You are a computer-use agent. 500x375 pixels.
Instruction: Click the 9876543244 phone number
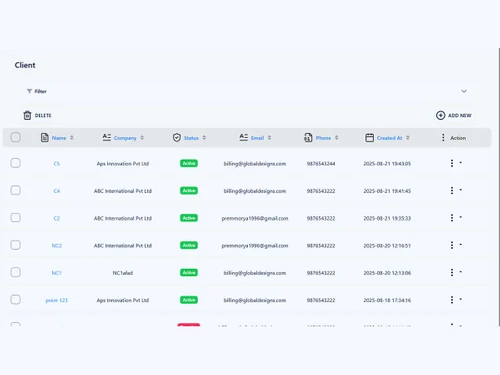pyautogui.click(x=321, y=164)
